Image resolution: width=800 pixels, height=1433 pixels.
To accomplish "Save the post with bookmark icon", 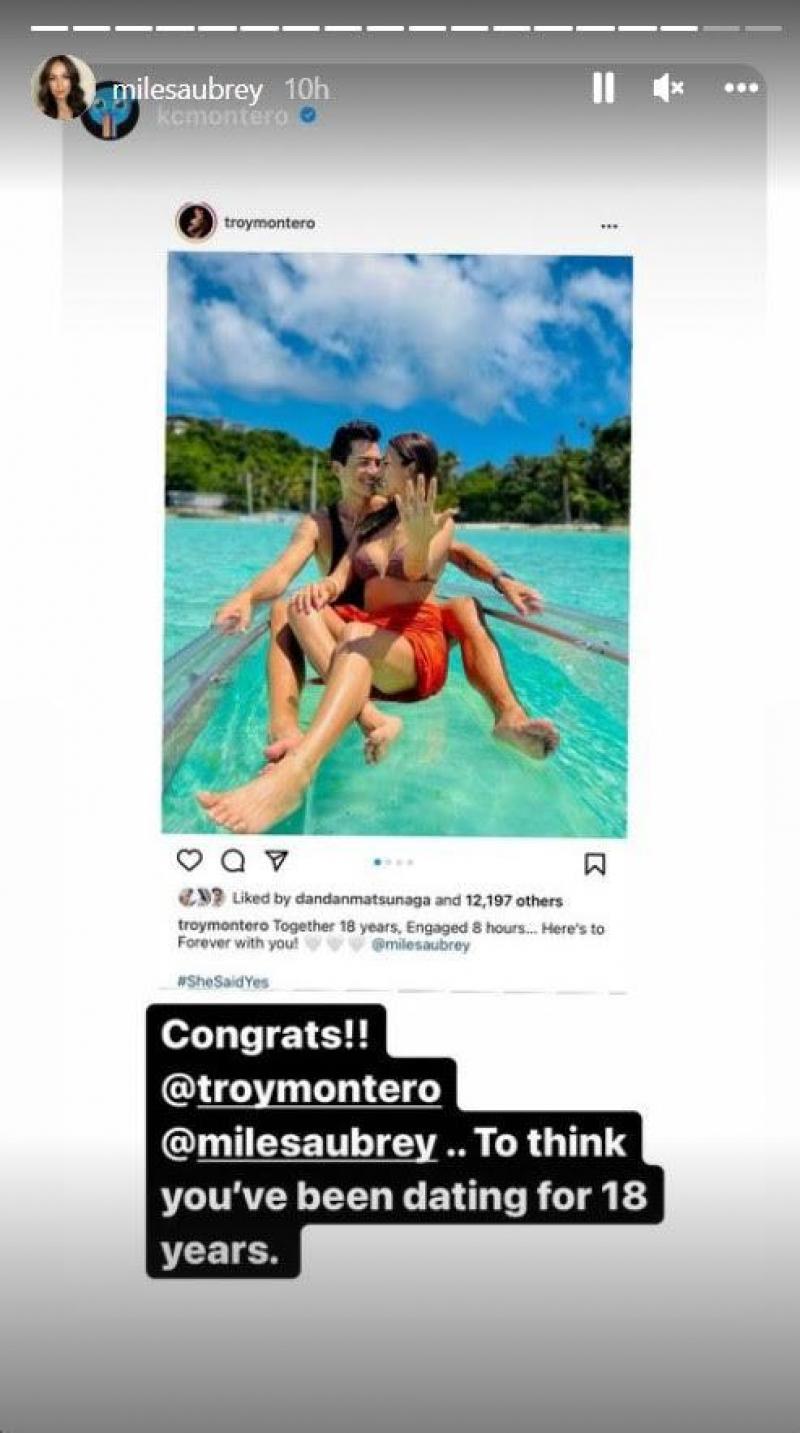I will 594,864.
